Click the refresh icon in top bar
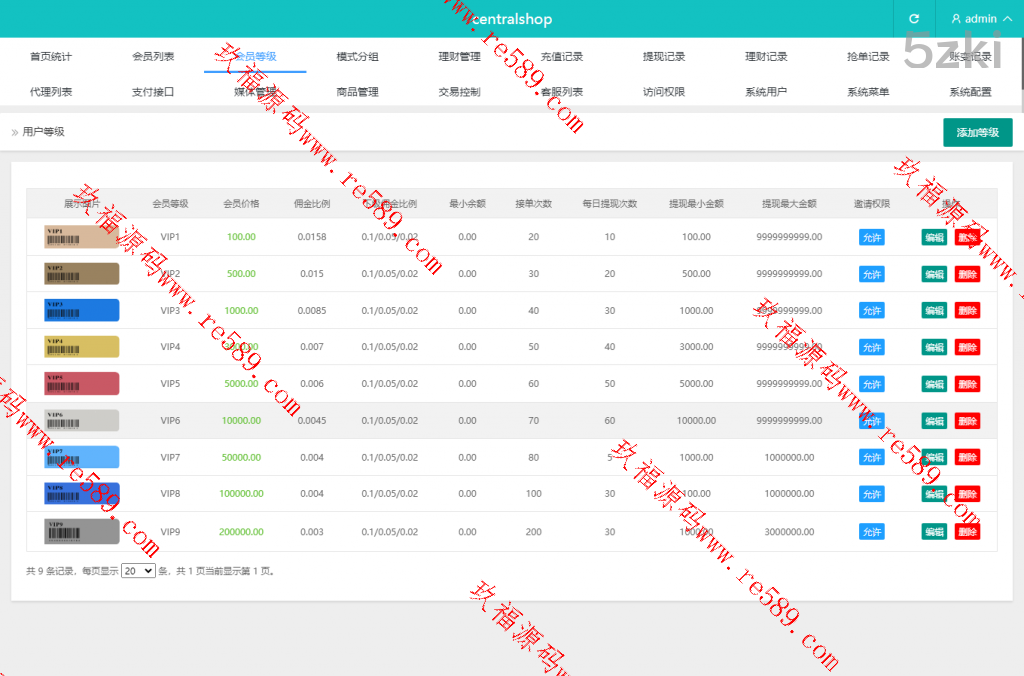The width and height of the screenshot is (1024, 676). click(x=913, y=19)
